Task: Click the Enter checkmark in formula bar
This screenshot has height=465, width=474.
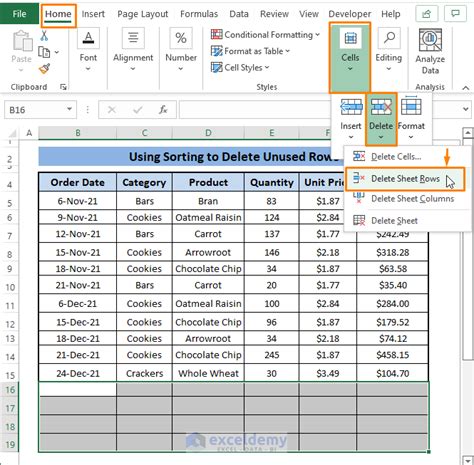Action: click(x=138, y=110)
